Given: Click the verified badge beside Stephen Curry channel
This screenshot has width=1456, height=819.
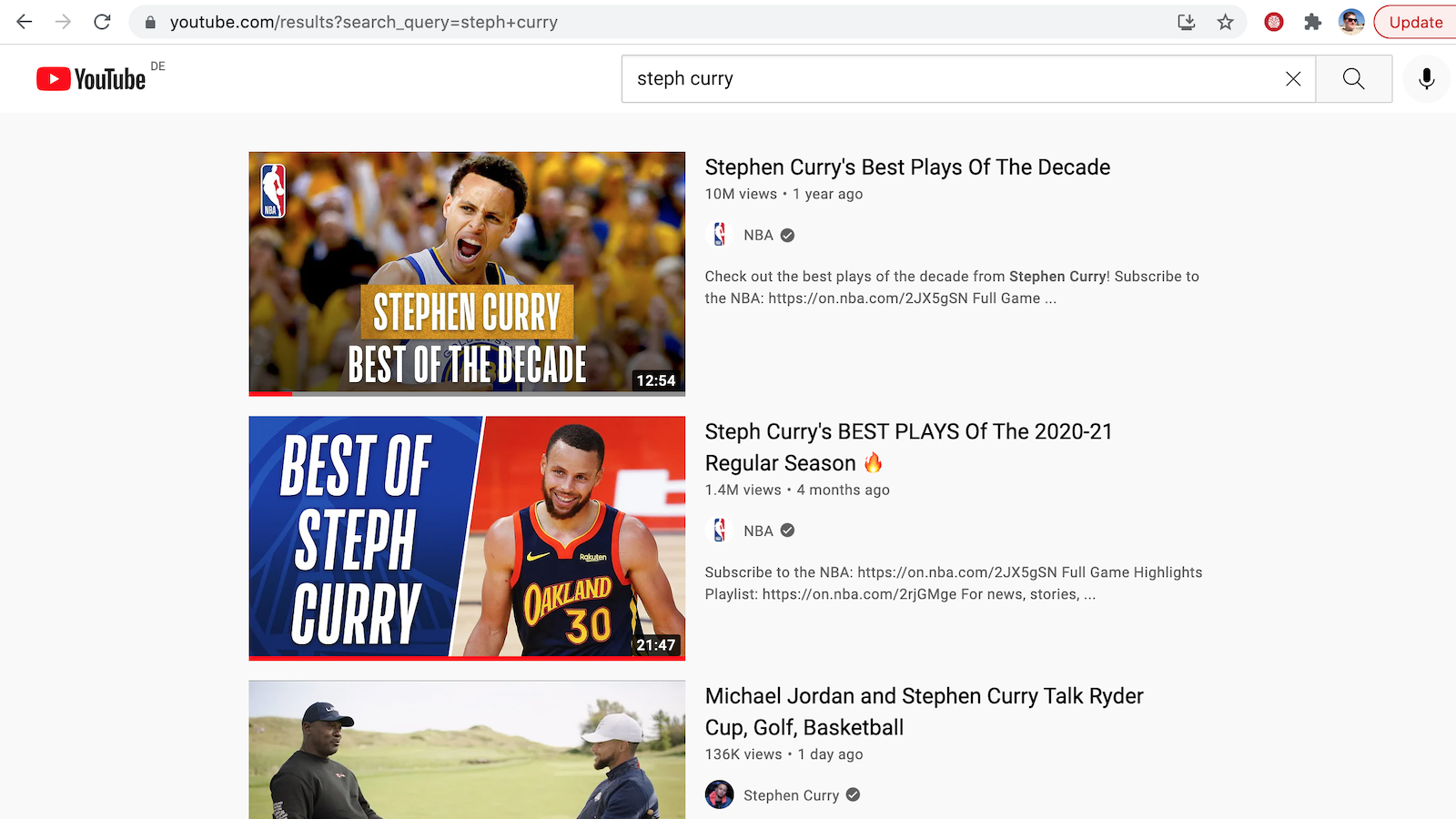Looking at the screenshot, I should (853, 794).
